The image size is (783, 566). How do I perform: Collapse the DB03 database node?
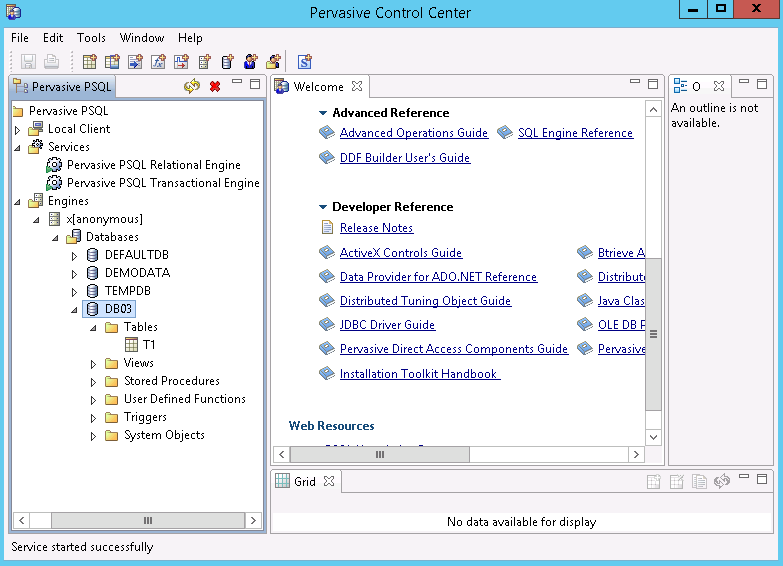pos(74,309)
